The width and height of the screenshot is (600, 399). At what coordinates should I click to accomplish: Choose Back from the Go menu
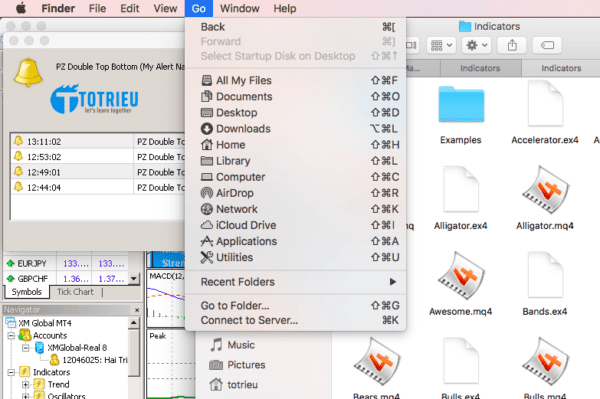pos(295,27)
